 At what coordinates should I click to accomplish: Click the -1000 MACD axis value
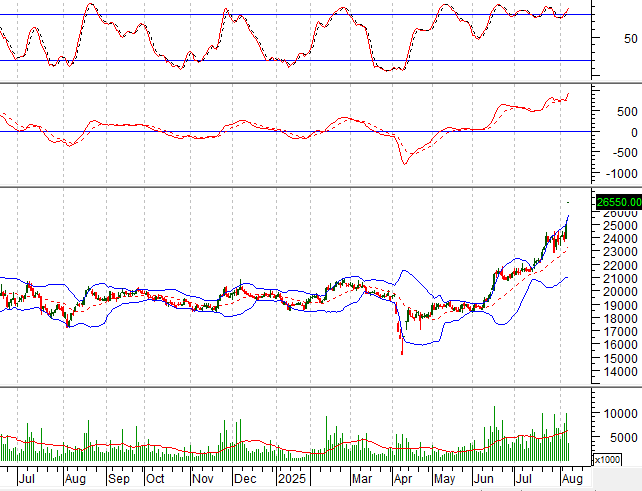(x=621, y=174)
